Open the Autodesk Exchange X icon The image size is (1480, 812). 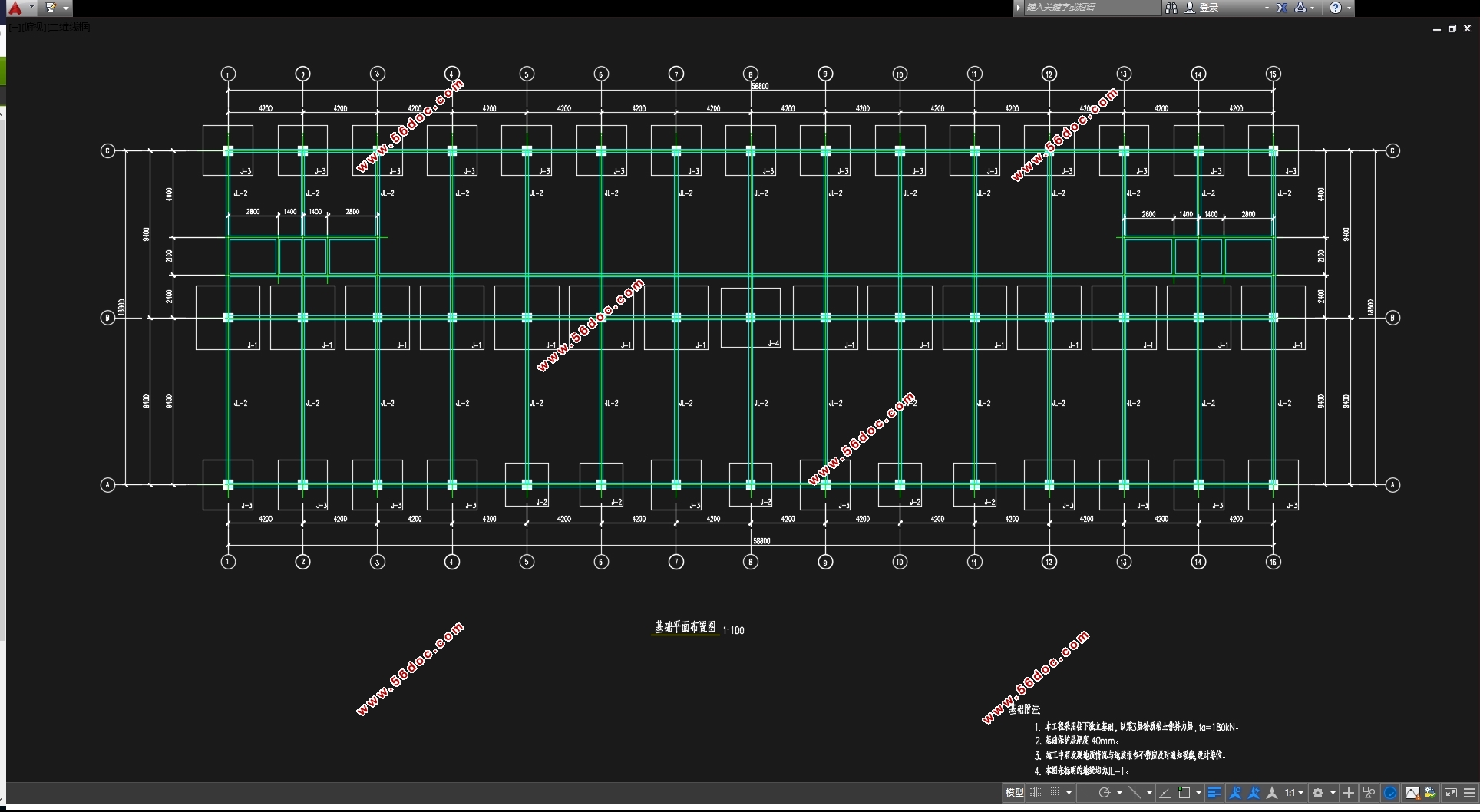tap(1282, 8)
